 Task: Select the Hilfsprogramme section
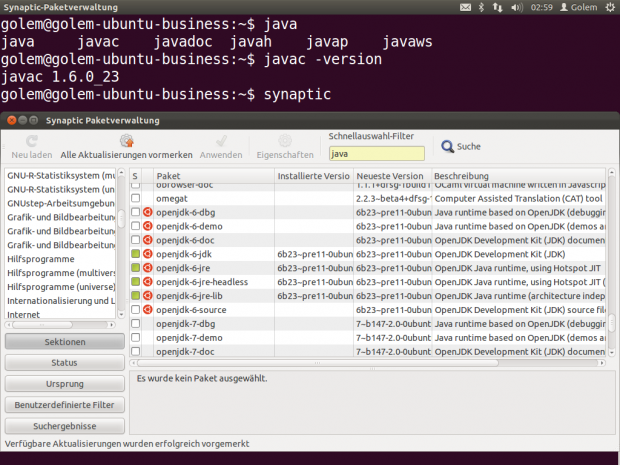tap(41, 259)
